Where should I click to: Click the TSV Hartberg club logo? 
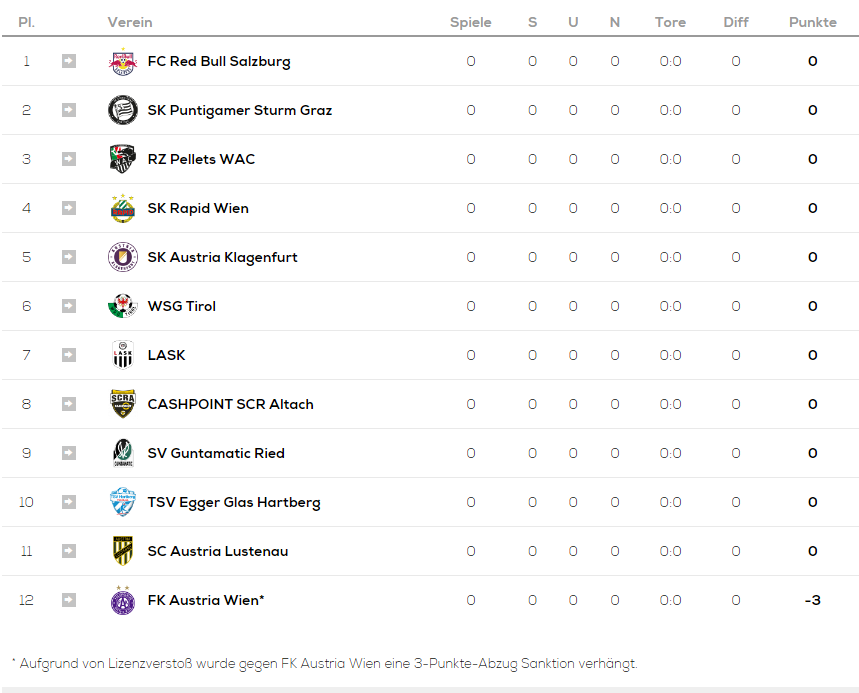point(123,502)
